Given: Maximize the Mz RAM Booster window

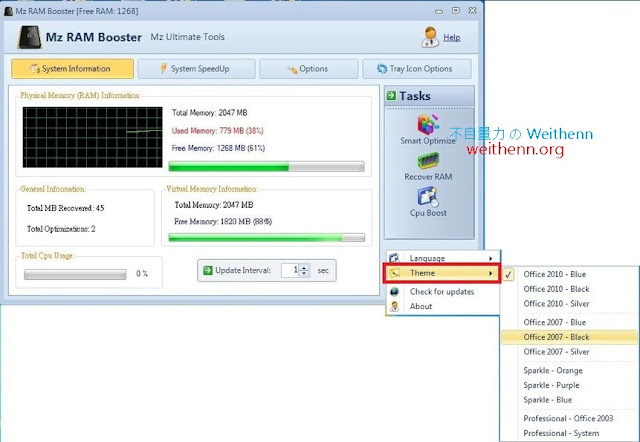Looking at the screenshot, I should point(456,11).
